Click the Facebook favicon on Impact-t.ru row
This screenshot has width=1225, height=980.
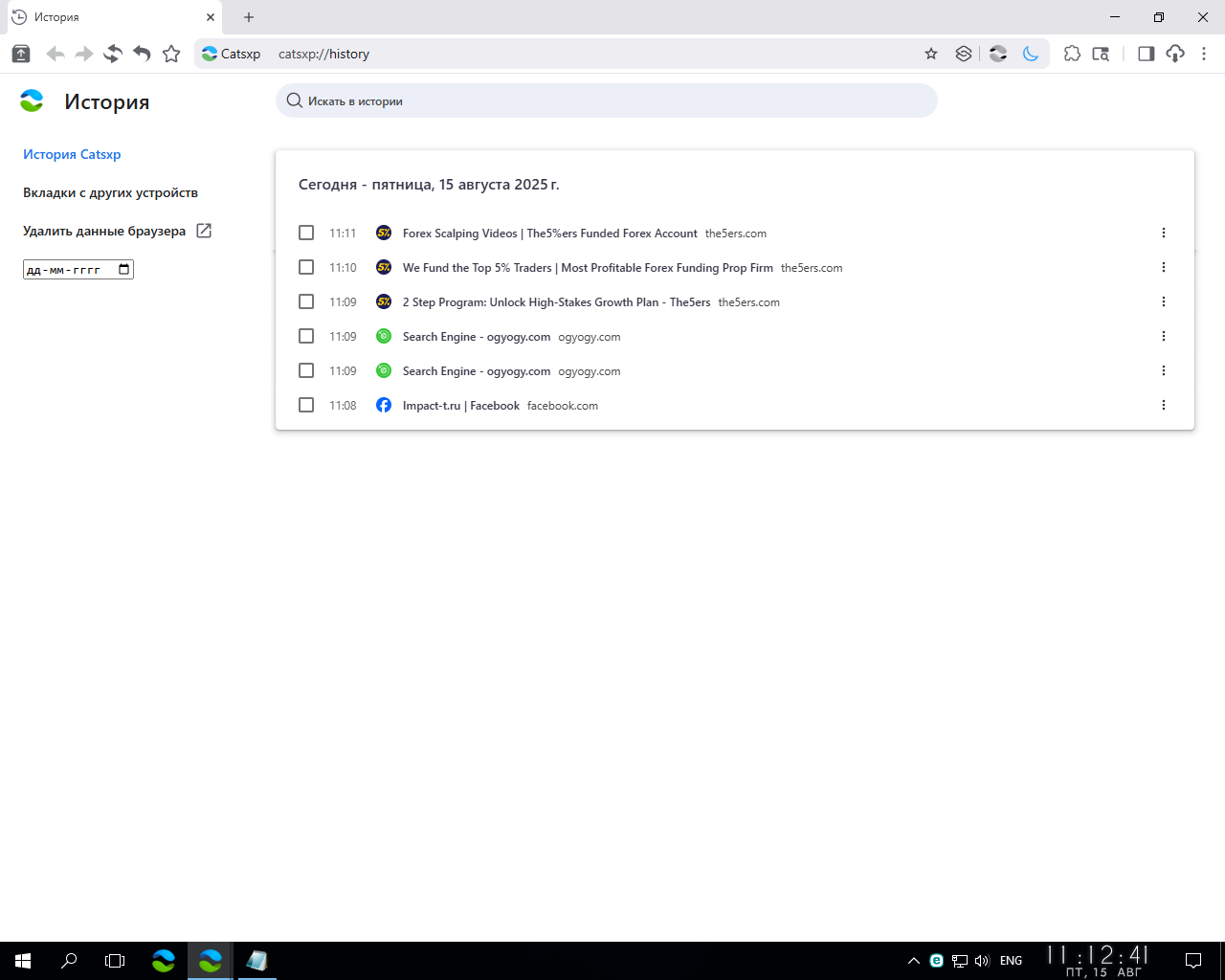(x=384, y=405)
